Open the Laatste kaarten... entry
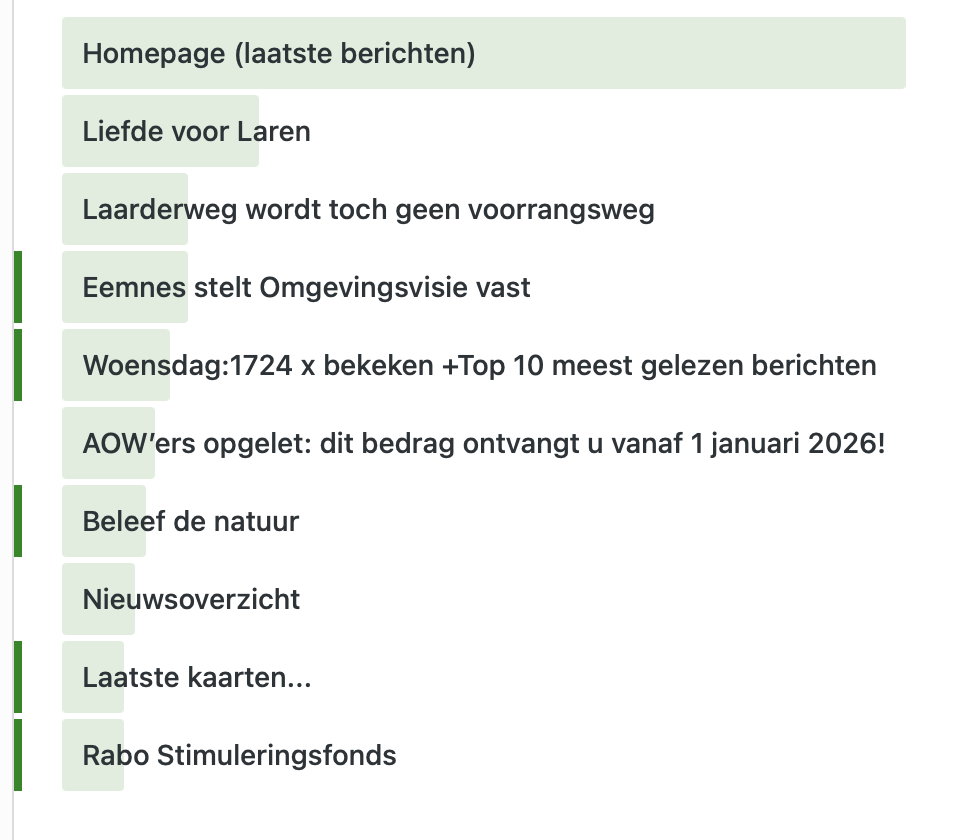 [x=197, y=677]
